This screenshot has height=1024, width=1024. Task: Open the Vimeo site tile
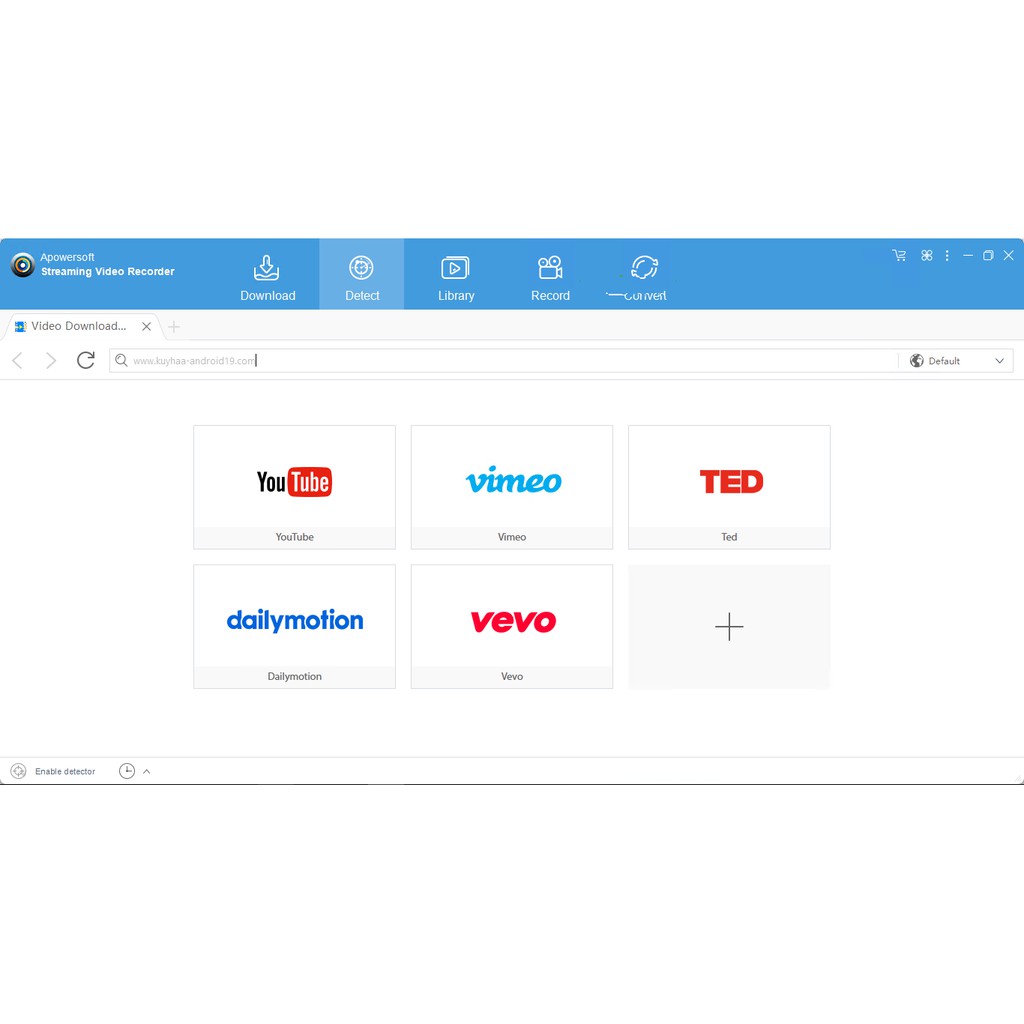(x=512, y=487)
